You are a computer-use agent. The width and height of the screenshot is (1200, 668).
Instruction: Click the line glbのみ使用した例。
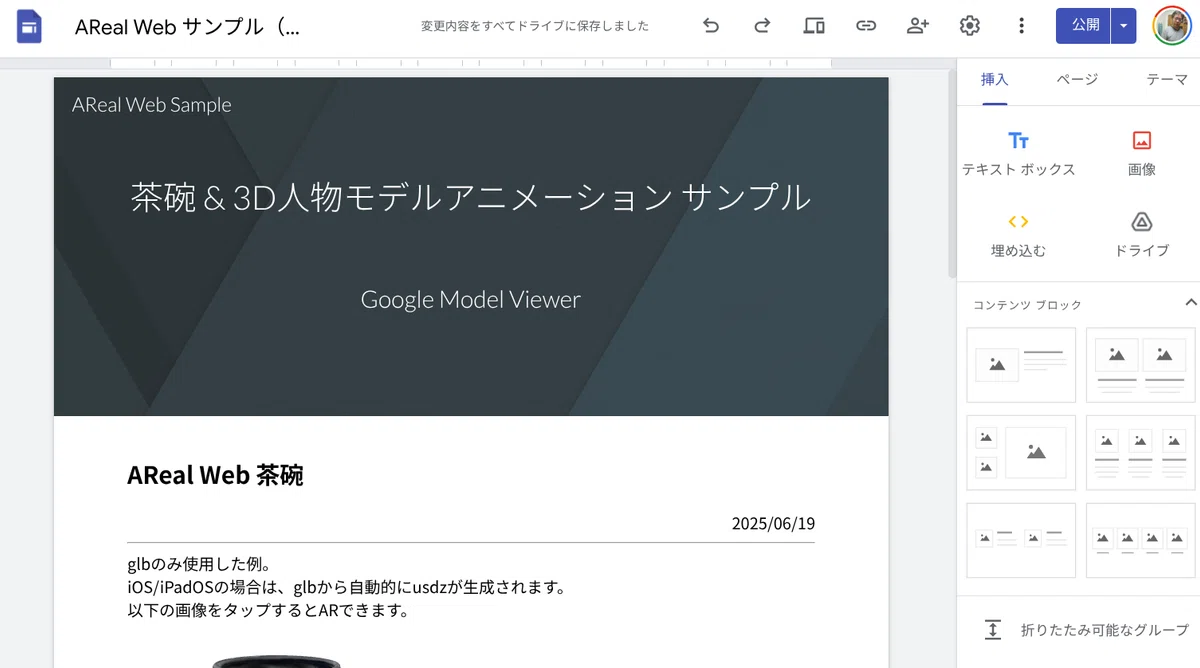click(199, 565)
